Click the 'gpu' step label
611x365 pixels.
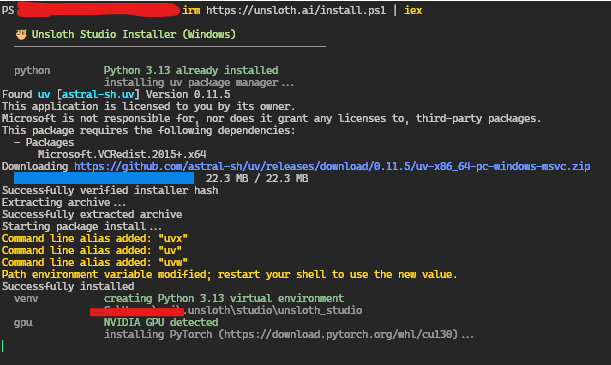23,323
